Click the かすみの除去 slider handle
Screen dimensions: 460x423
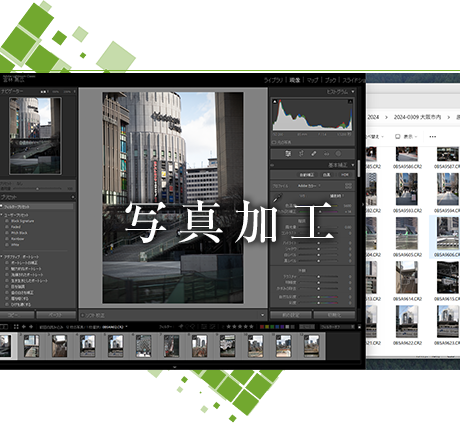click(x=319, y=288)
